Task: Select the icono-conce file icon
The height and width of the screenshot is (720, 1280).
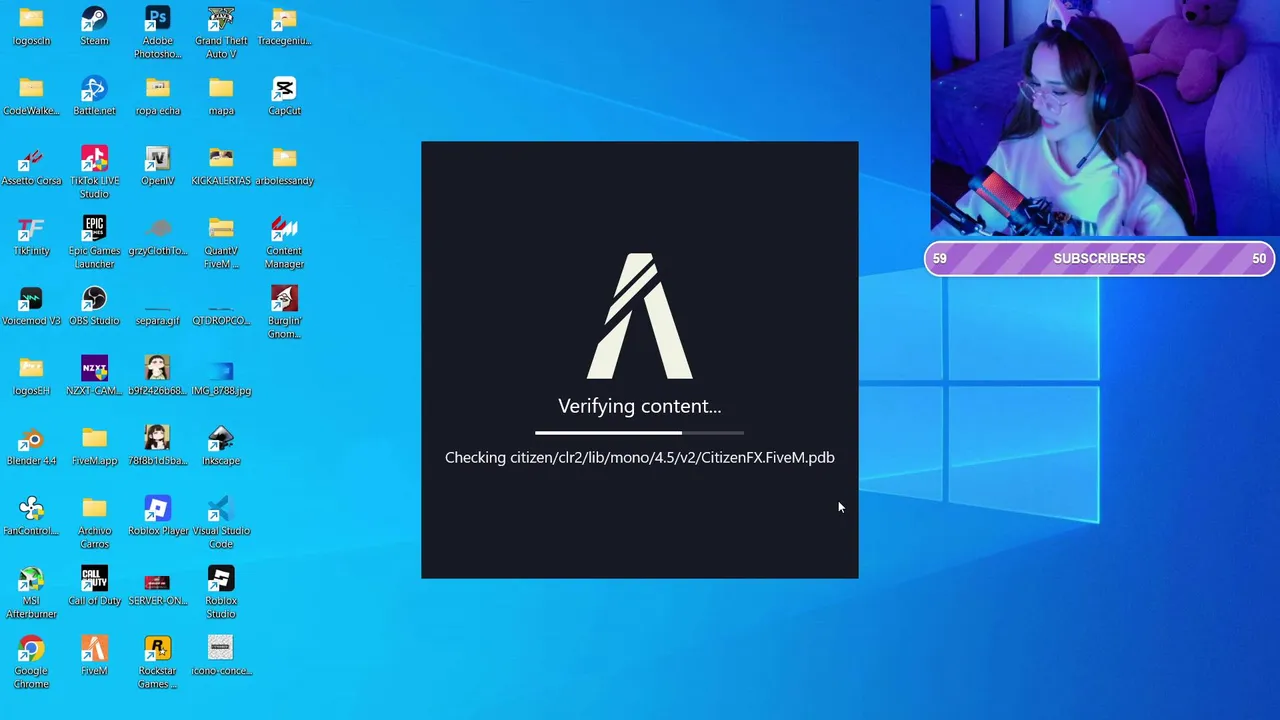Action: pyautogui.click(x=221, y=657)
